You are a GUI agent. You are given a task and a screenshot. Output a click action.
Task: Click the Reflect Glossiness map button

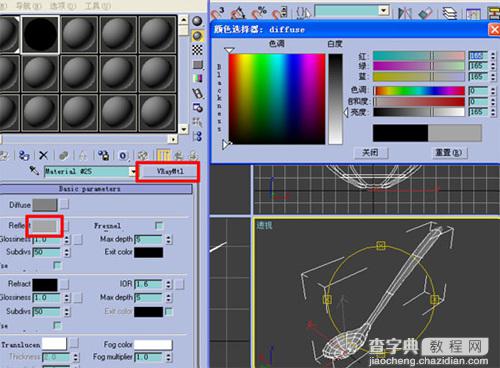[x=78, y=239]
